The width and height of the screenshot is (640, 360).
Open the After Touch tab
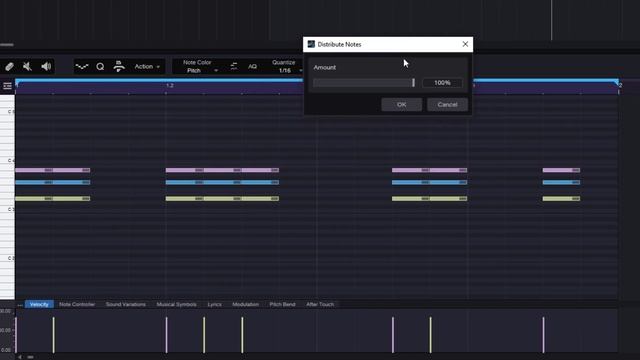(x=320, y=304)
